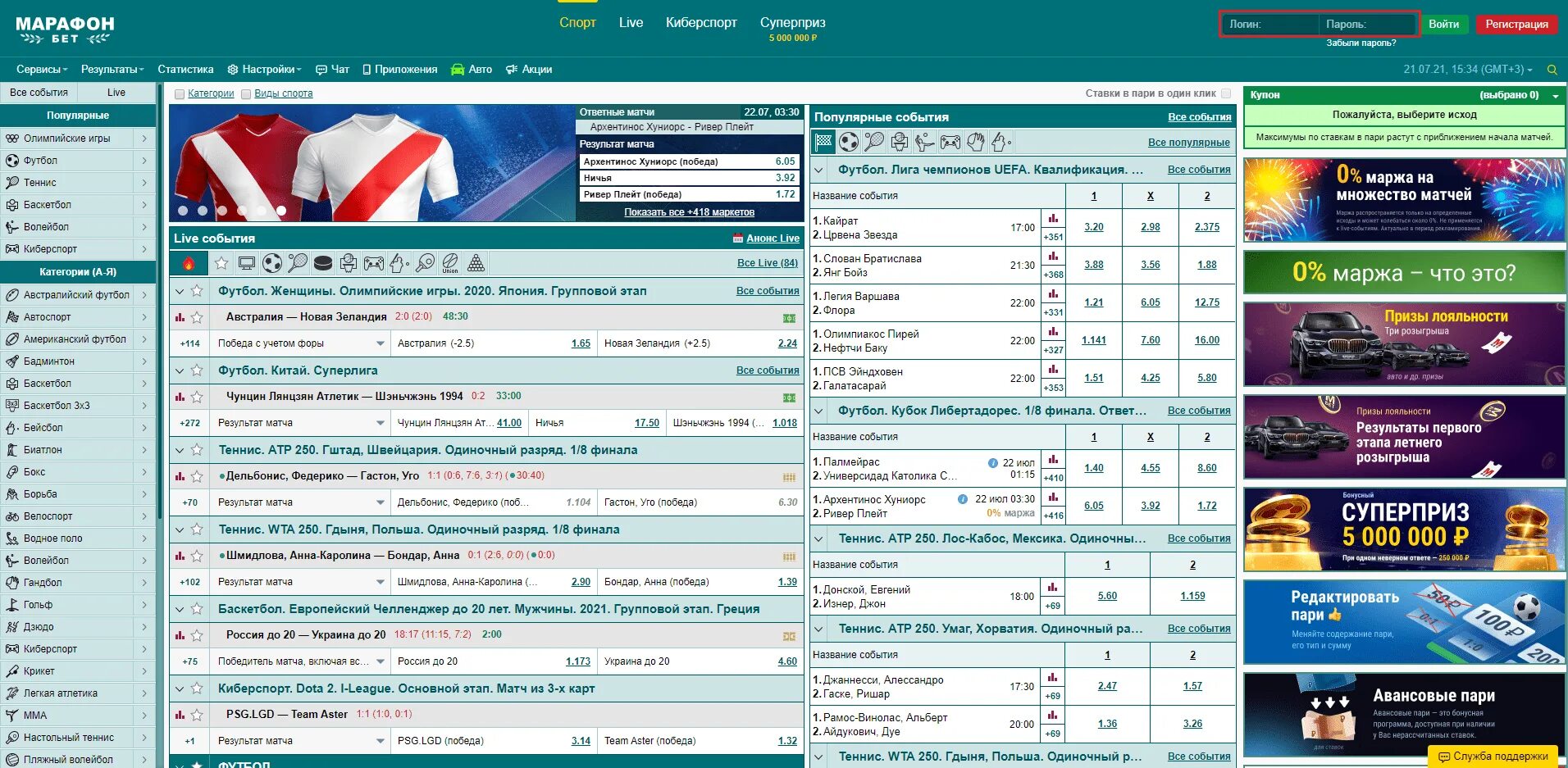Open Результаты dropdown menu
Image resolution: width=1568 pixels, height=768 pixels.
click(x=112, y=70)
